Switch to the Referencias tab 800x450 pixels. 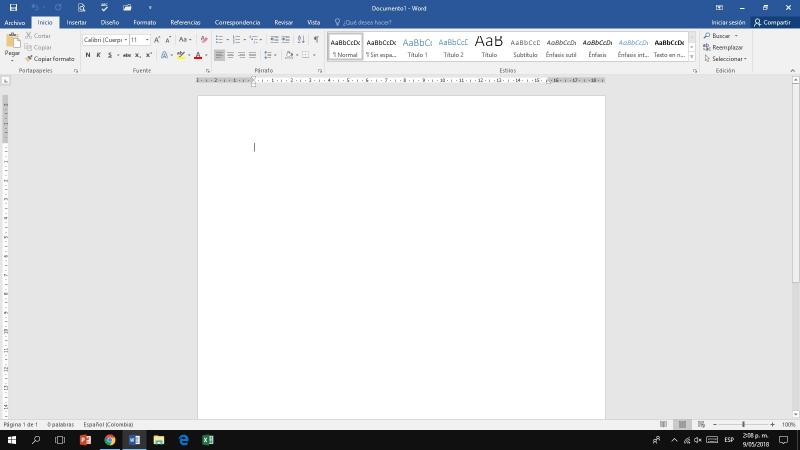pyautogui.click(x=185, y=22)
